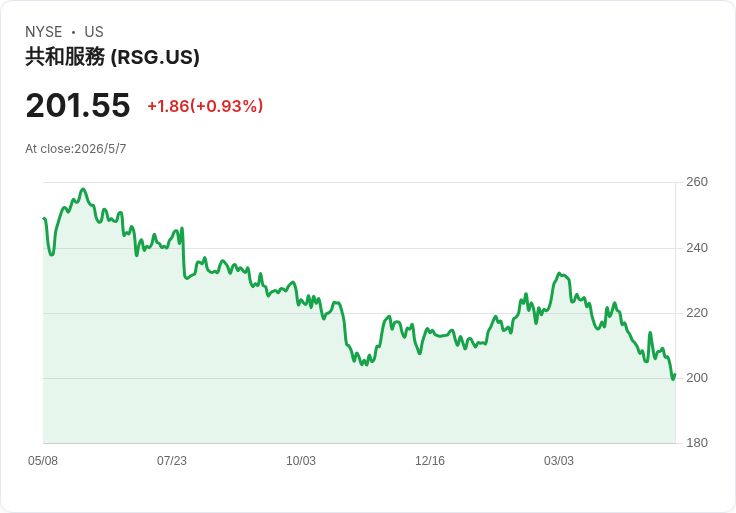
Task: Click the At close:2026/5/7 timestamp
Action: 76,149
